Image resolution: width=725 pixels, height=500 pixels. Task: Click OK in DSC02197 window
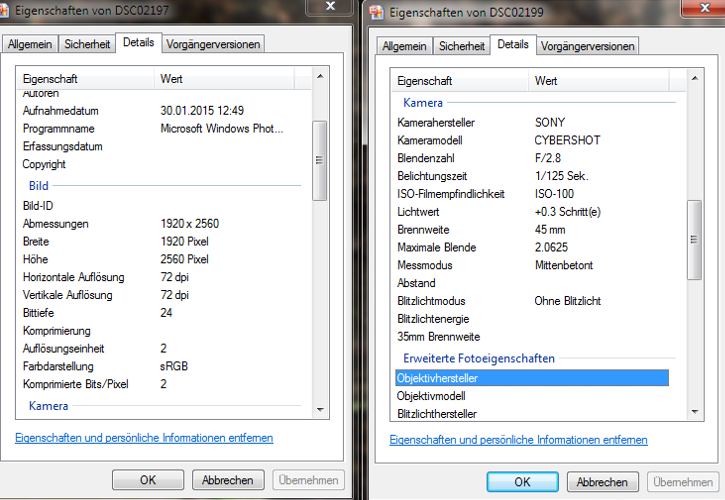[148, 480]
